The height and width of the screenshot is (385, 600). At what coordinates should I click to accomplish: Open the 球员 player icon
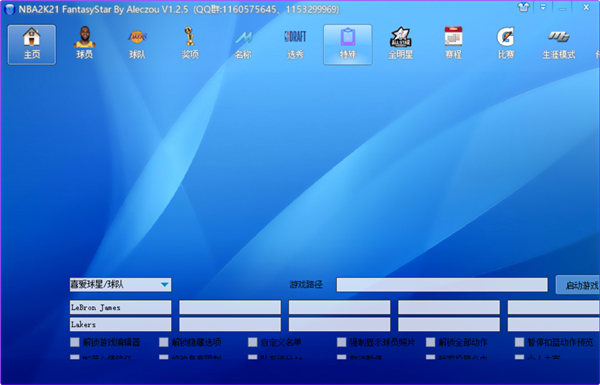[x=85, y=45]
